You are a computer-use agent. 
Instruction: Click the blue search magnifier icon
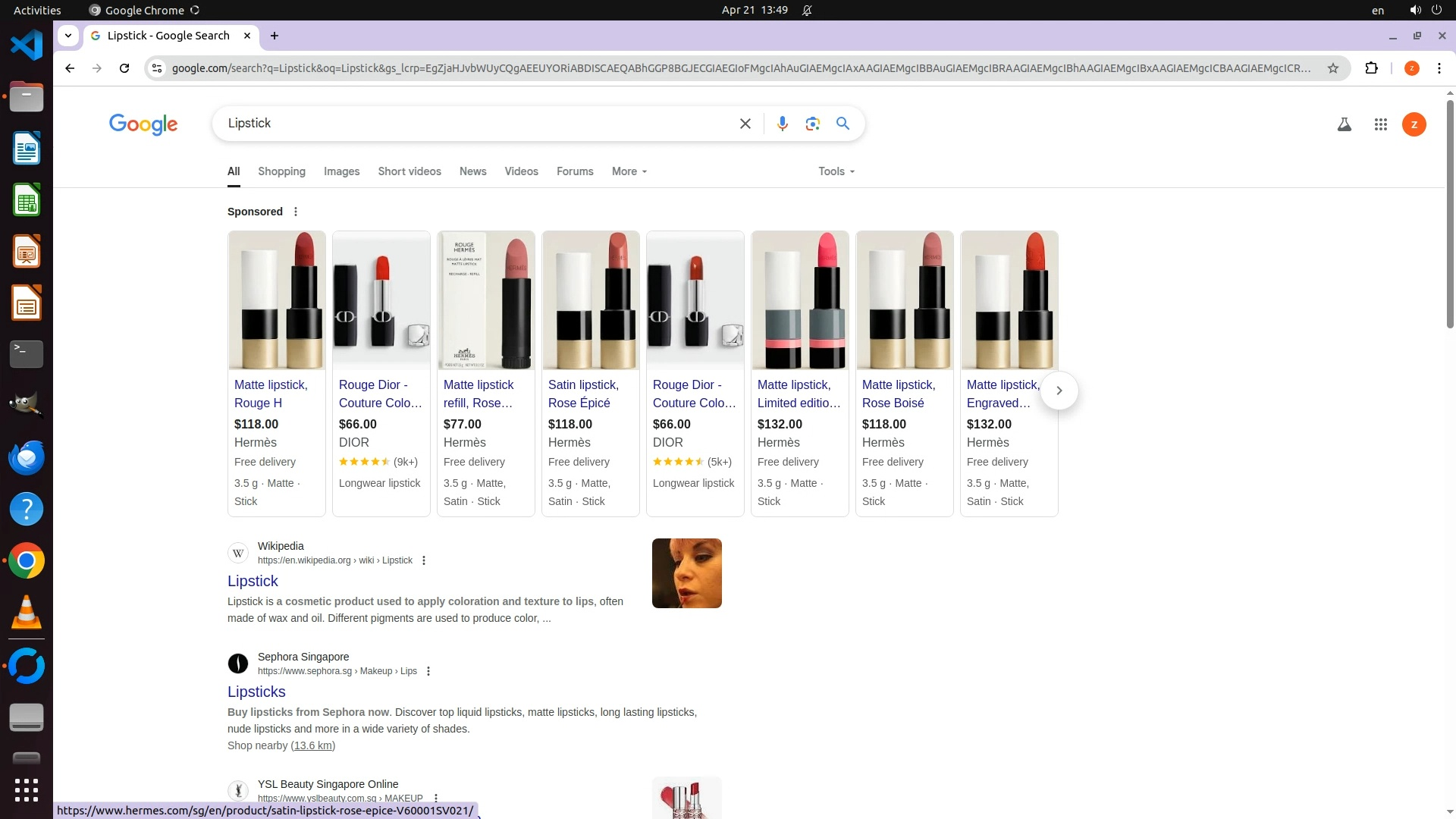coord(843,124)
